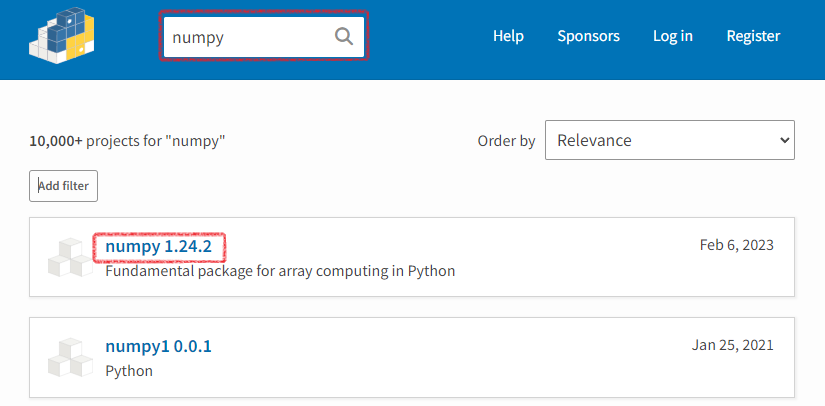Open the Order by Relevance dropdown
The image size is (825, 406).
click(670, 140)
